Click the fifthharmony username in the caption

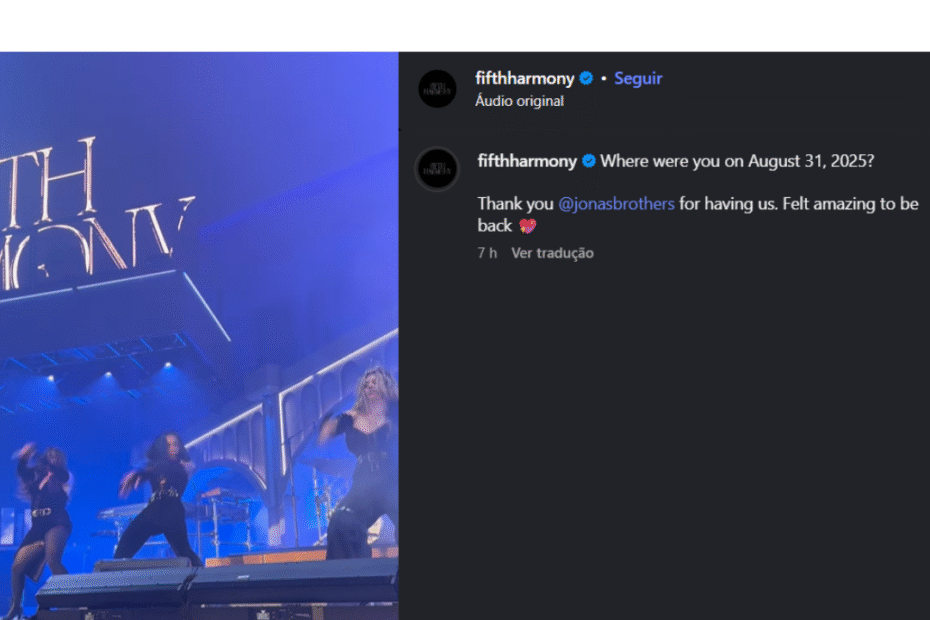tap(527, 161)
